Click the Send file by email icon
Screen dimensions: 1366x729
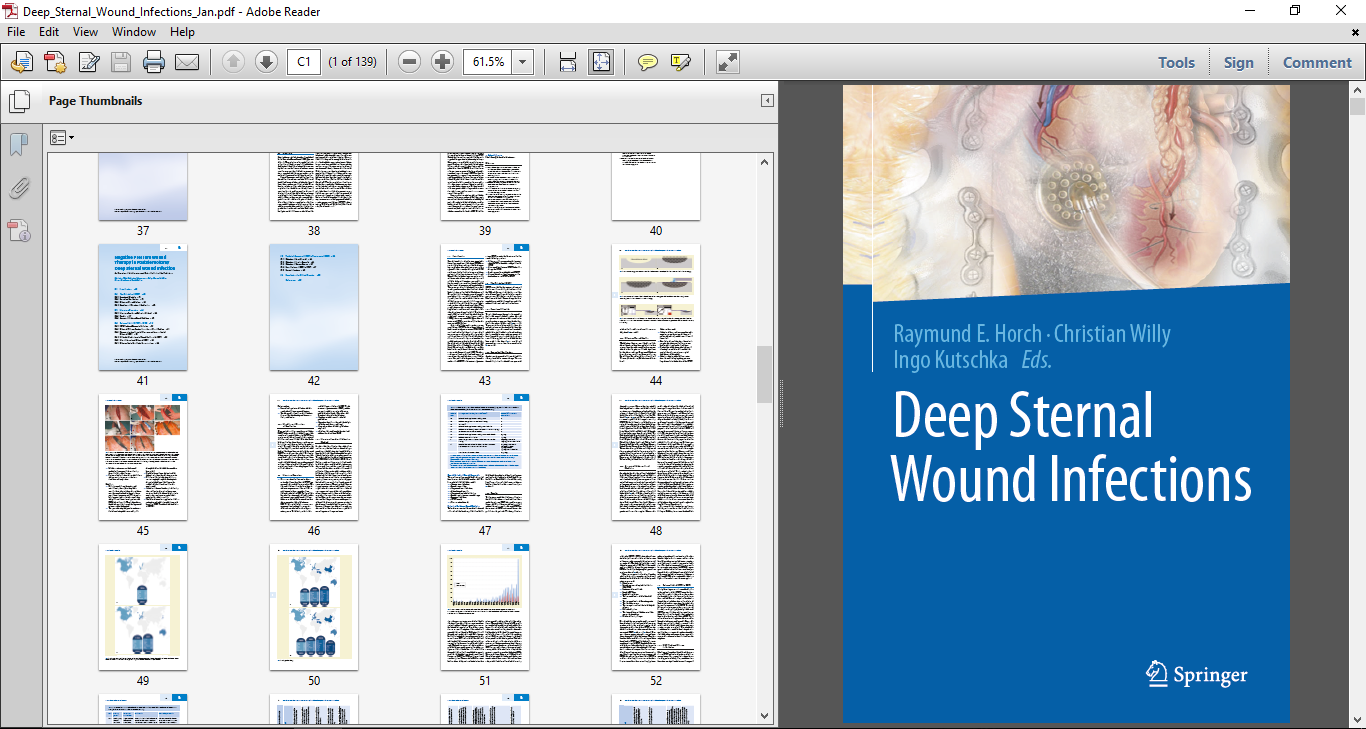[x=187, y=62]
